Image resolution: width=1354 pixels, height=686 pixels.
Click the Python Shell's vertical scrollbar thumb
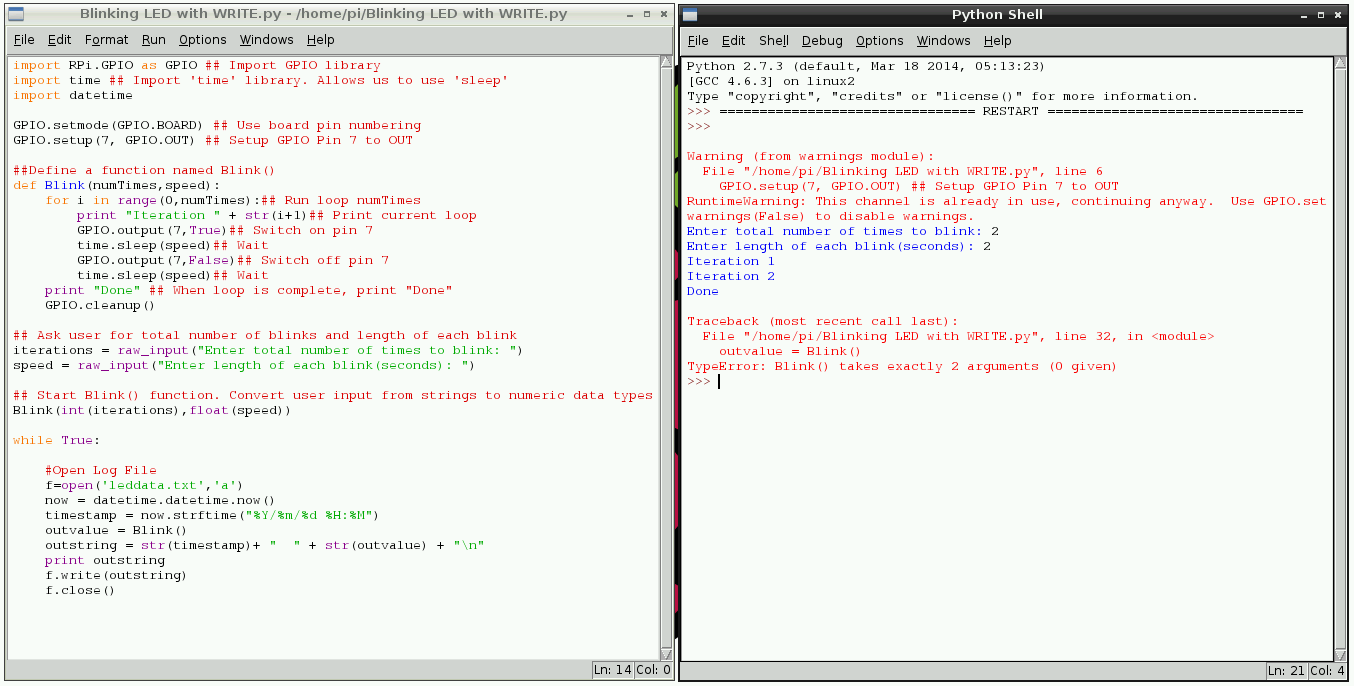(1341, 358)
